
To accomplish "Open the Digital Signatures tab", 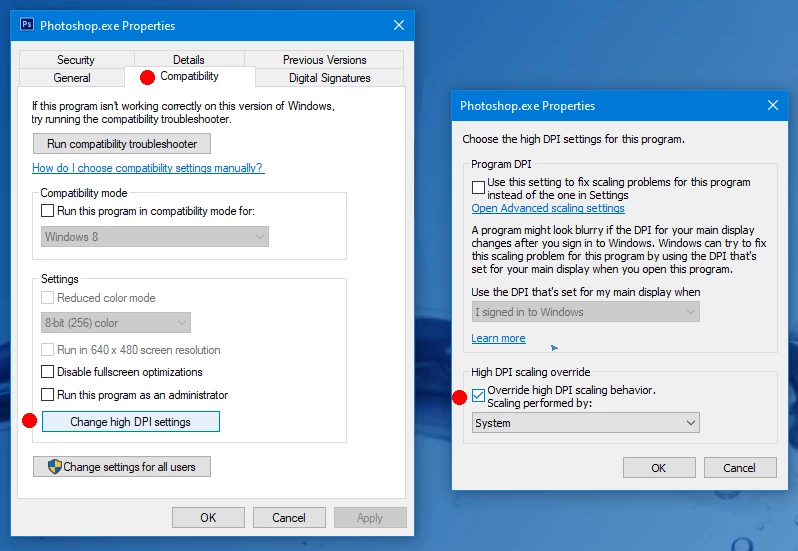I will pos(330,78).
